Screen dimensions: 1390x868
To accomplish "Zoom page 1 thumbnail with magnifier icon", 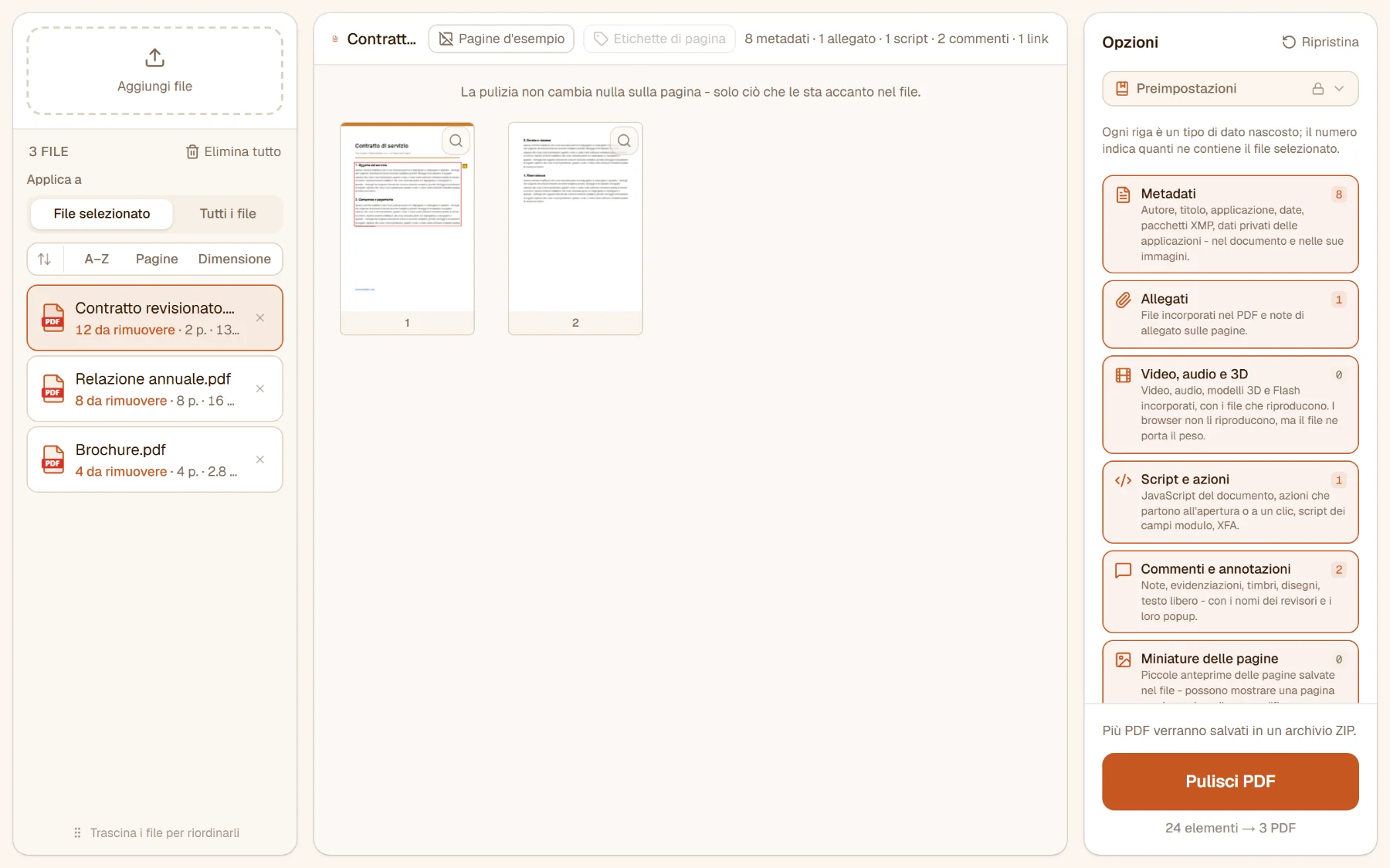I will pyautogui.click(x=456, y=141).
